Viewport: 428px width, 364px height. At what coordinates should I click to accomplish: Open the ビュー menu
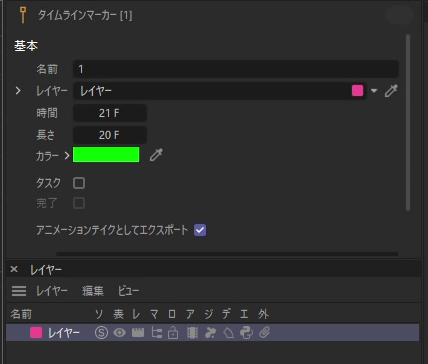click(128, 291)
